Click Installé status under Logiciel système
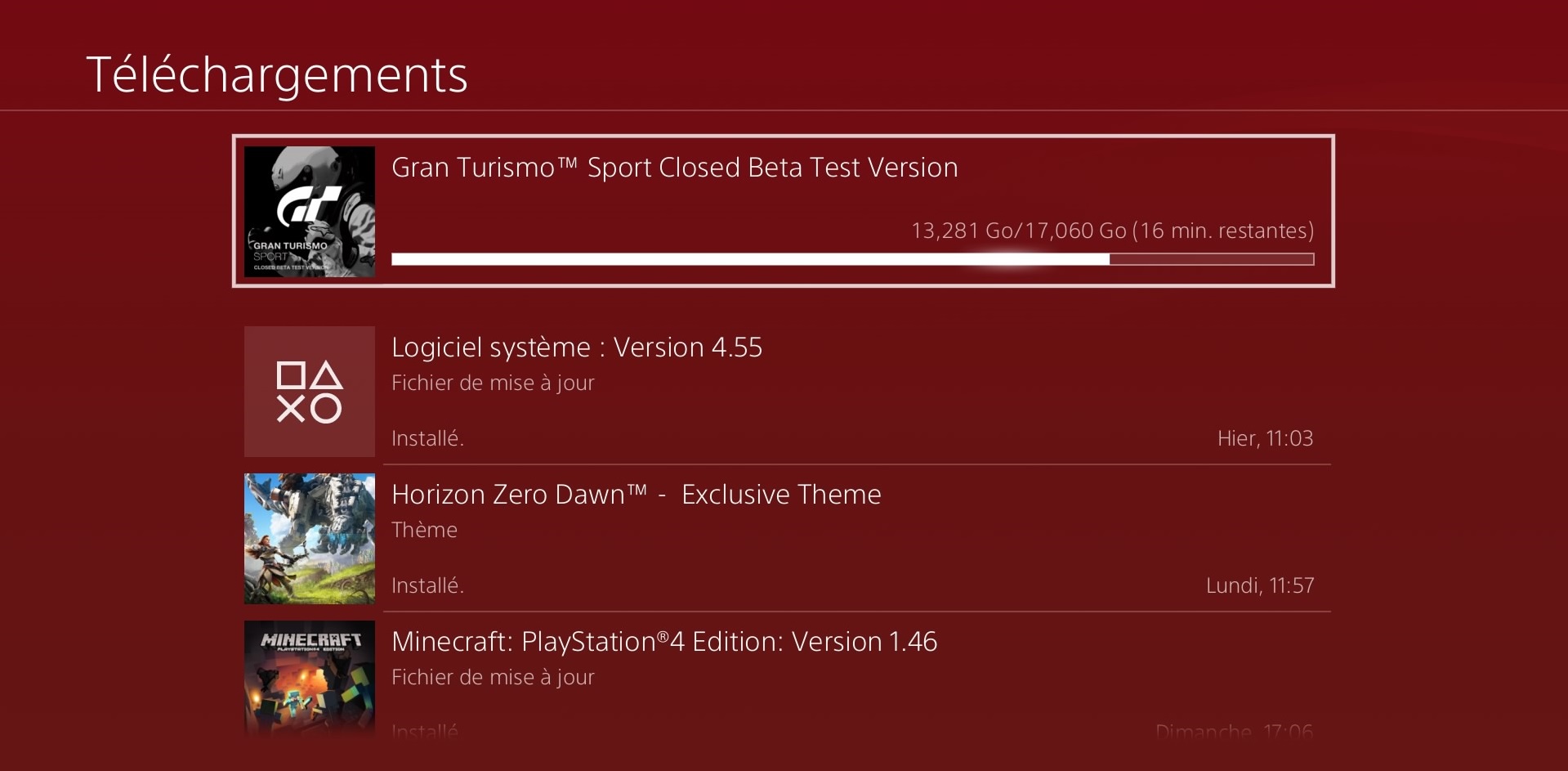1568x771 pixels. click(427, 438)
